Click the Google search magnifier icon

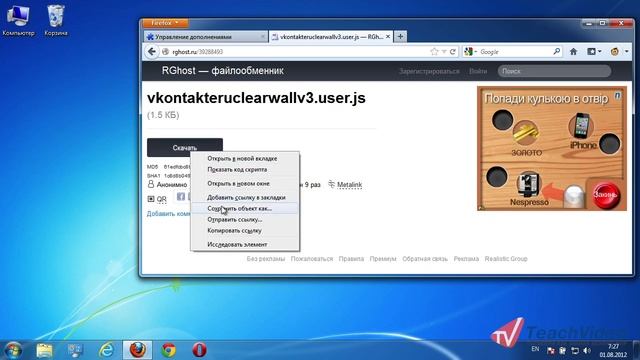click(x=557, y=51)
